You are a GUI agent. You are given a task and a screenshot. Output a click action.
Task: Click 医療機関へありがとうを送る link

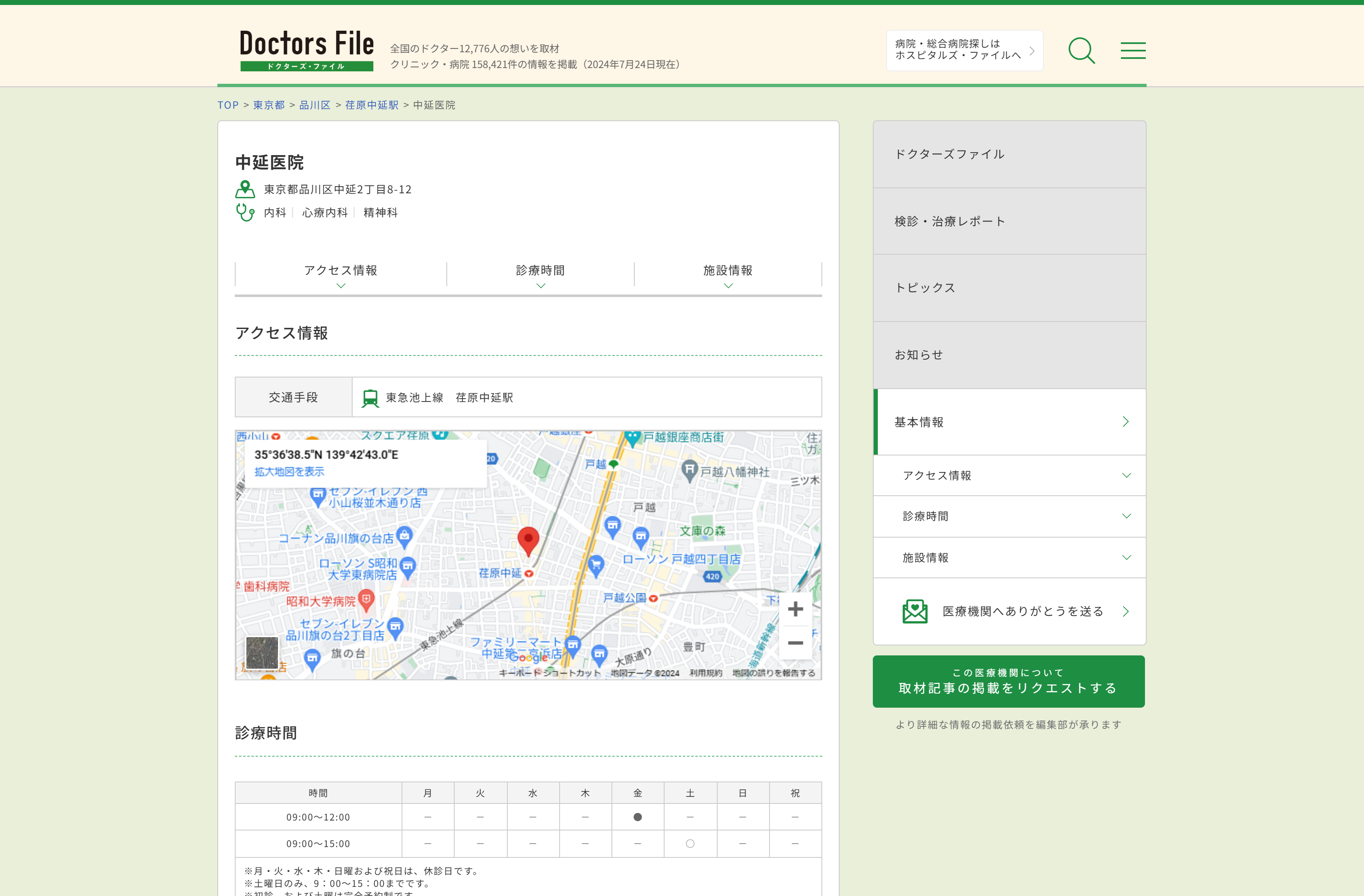(1009, 611)
